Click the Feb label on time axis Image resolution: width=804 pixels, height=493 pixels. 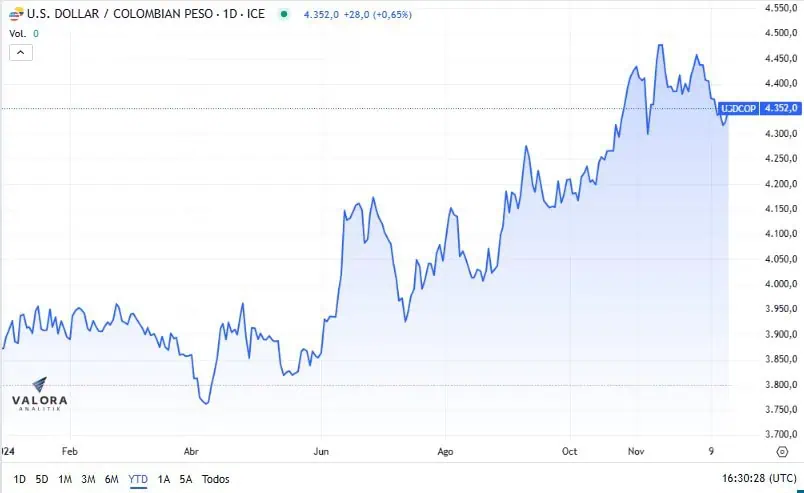click(70, 451)
